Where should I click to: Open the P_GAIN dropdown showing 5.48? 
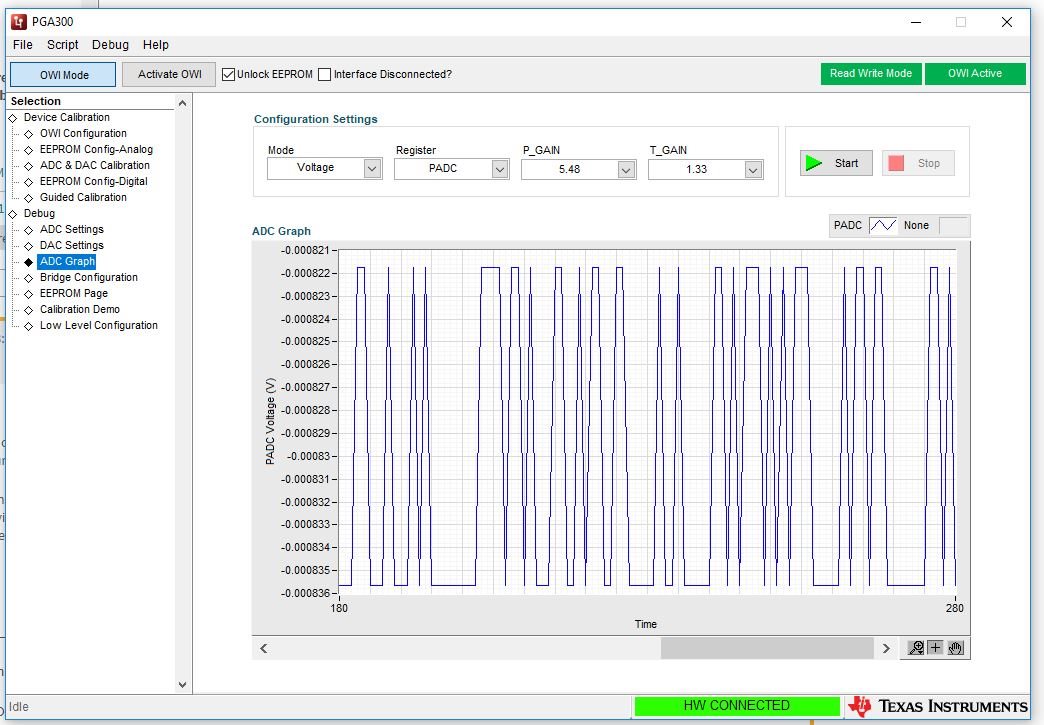click(626, 170)
